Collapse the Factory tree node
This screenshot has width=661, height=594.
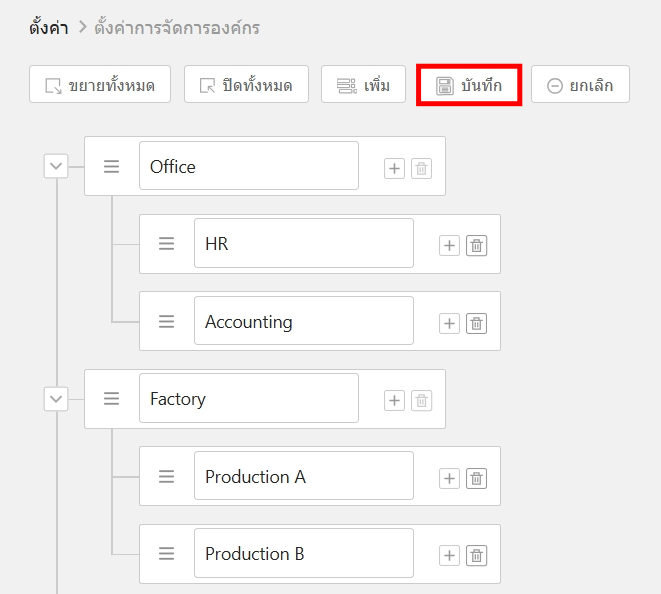point(56,399)
